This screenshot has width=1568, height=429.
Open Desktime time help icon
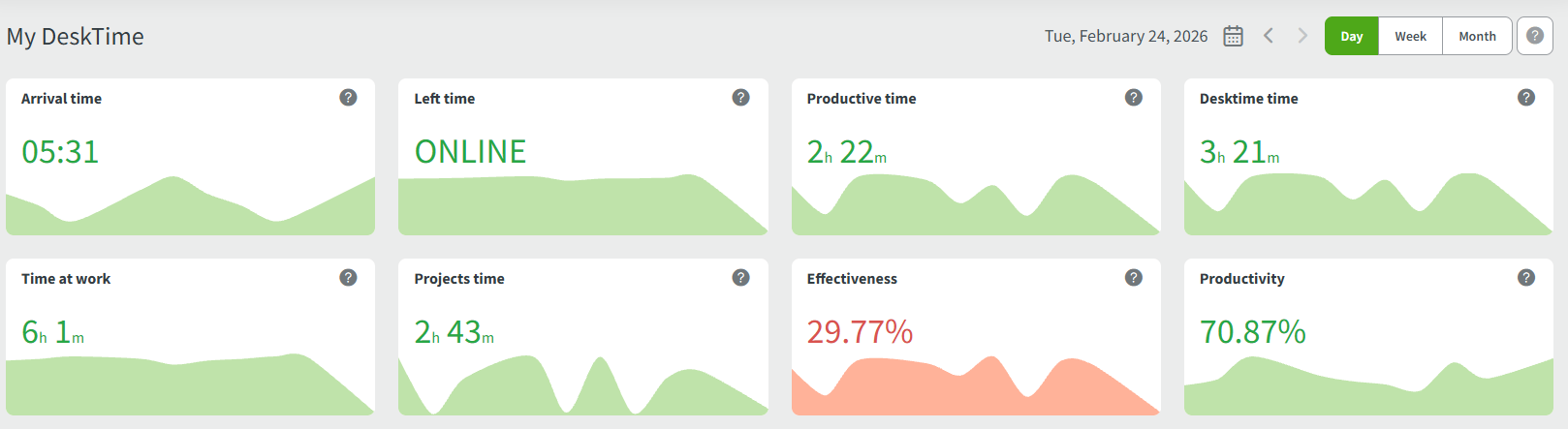click(1526, 98)
